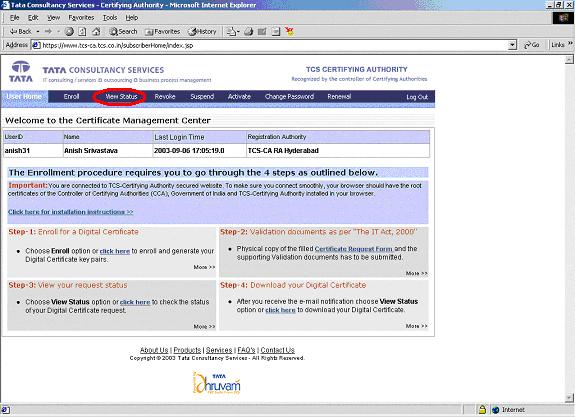Open the Edit menu
This screenshot has height=418, width=575.
[33, 18]
